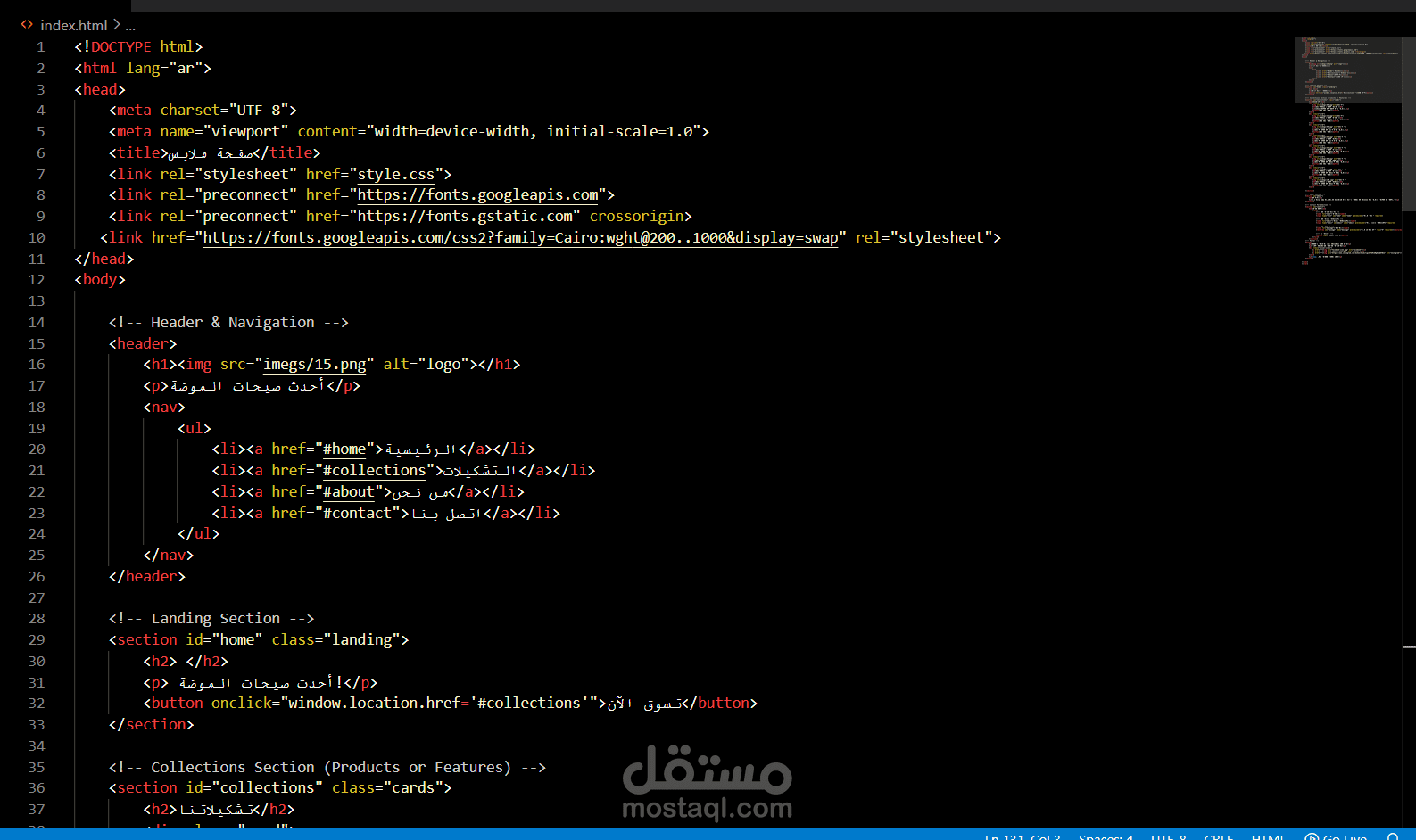
Task: Click the HTML file icon in the breadcrumb
Action: (27, 25)
